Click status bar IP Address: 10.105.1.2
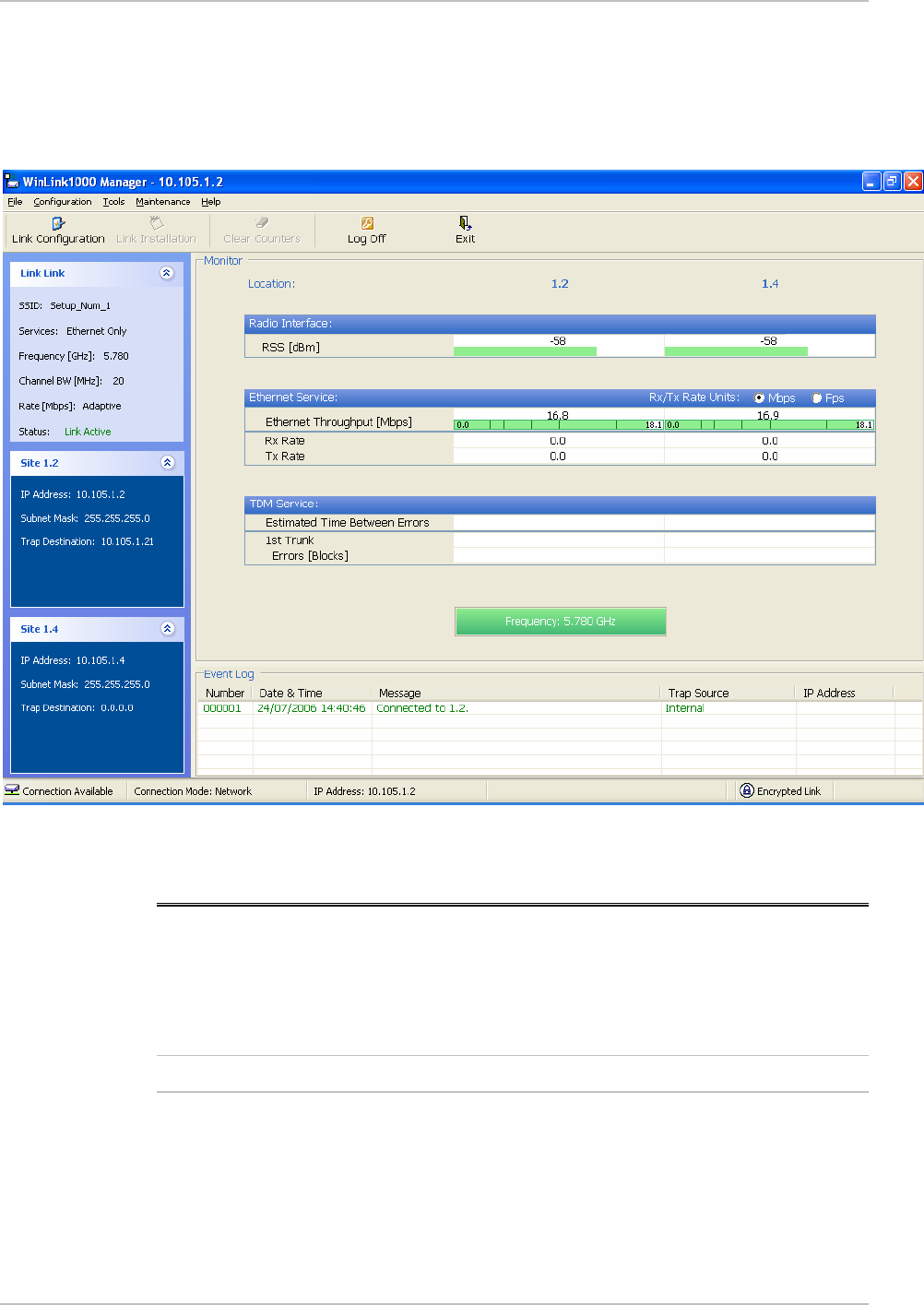The width and height of the screenshot is (924, 1305). click(364, 791)
